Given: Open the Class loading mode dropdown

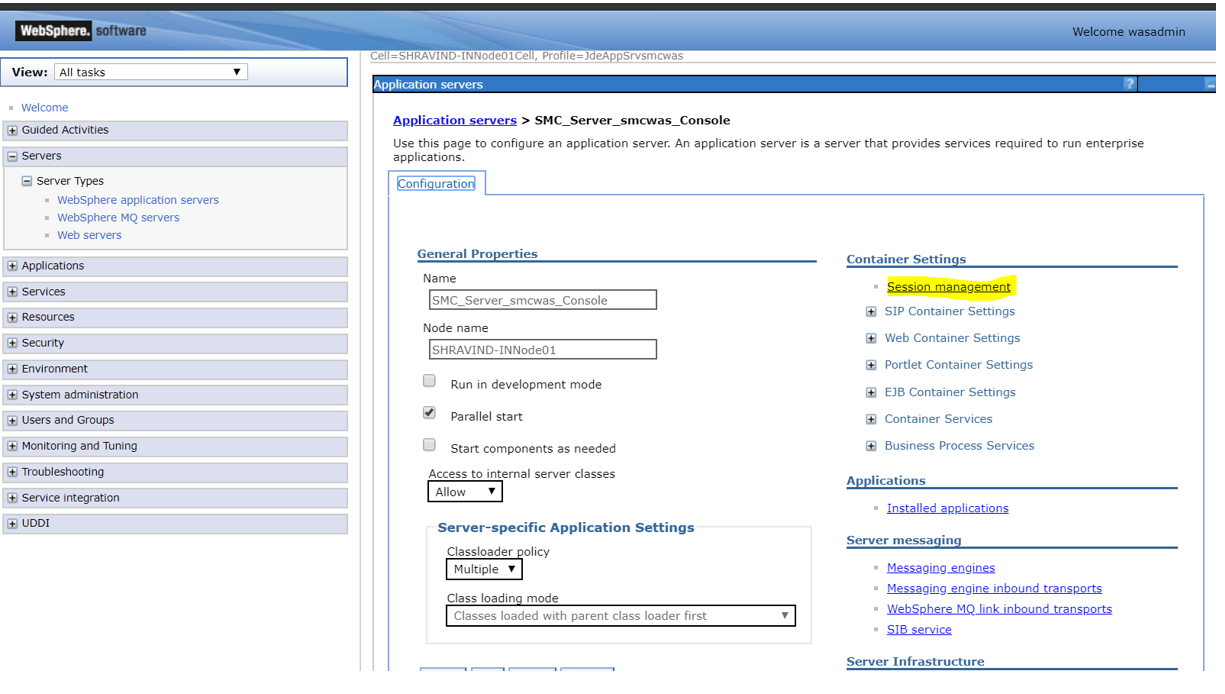Looking at the screenshot, I should (x=621, y=616).
